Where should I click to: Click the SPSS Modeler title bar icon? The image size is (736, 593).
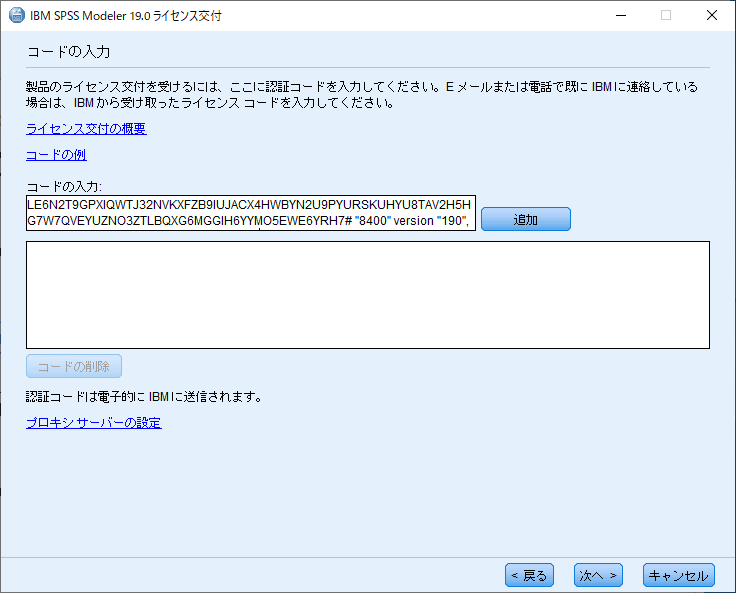(17, 15)
